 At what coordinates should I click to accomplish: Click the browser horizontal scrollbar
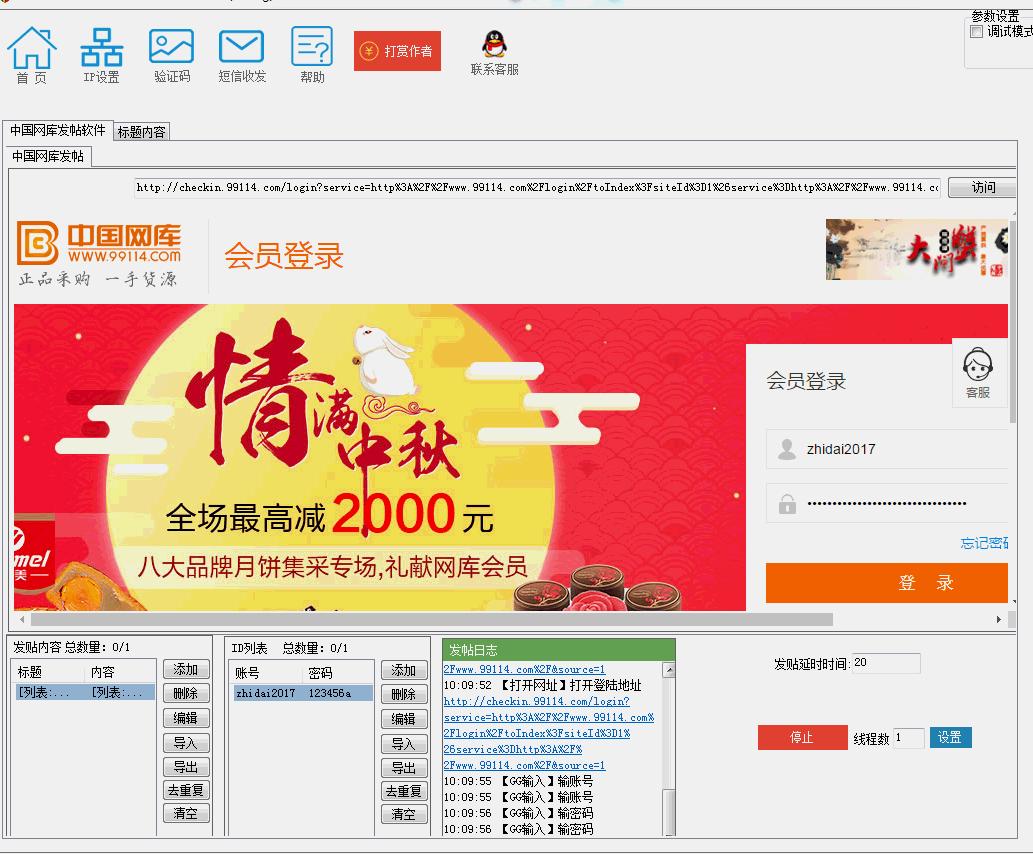click(432, 619)
